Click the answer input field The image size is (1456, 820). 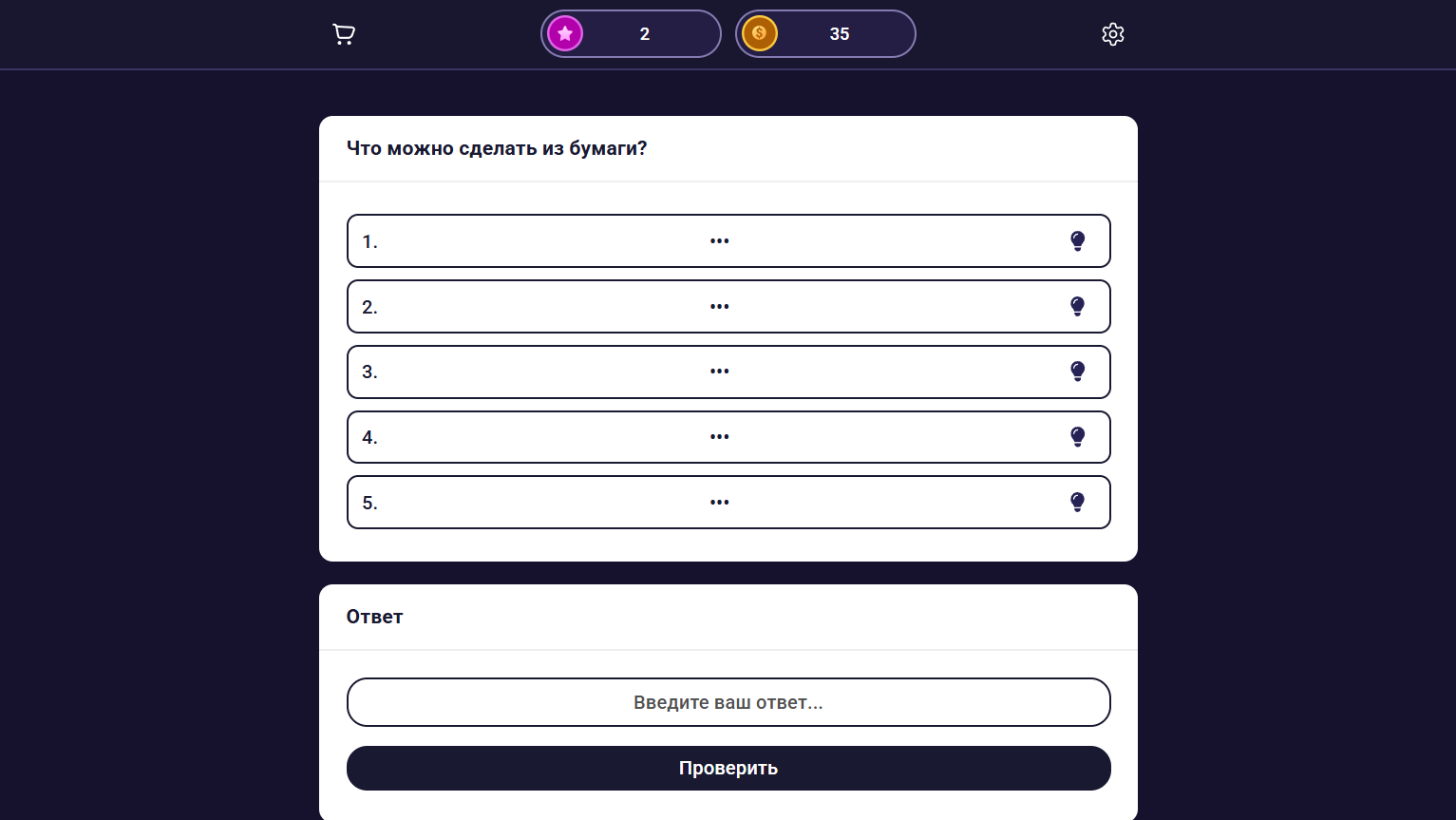728,702
